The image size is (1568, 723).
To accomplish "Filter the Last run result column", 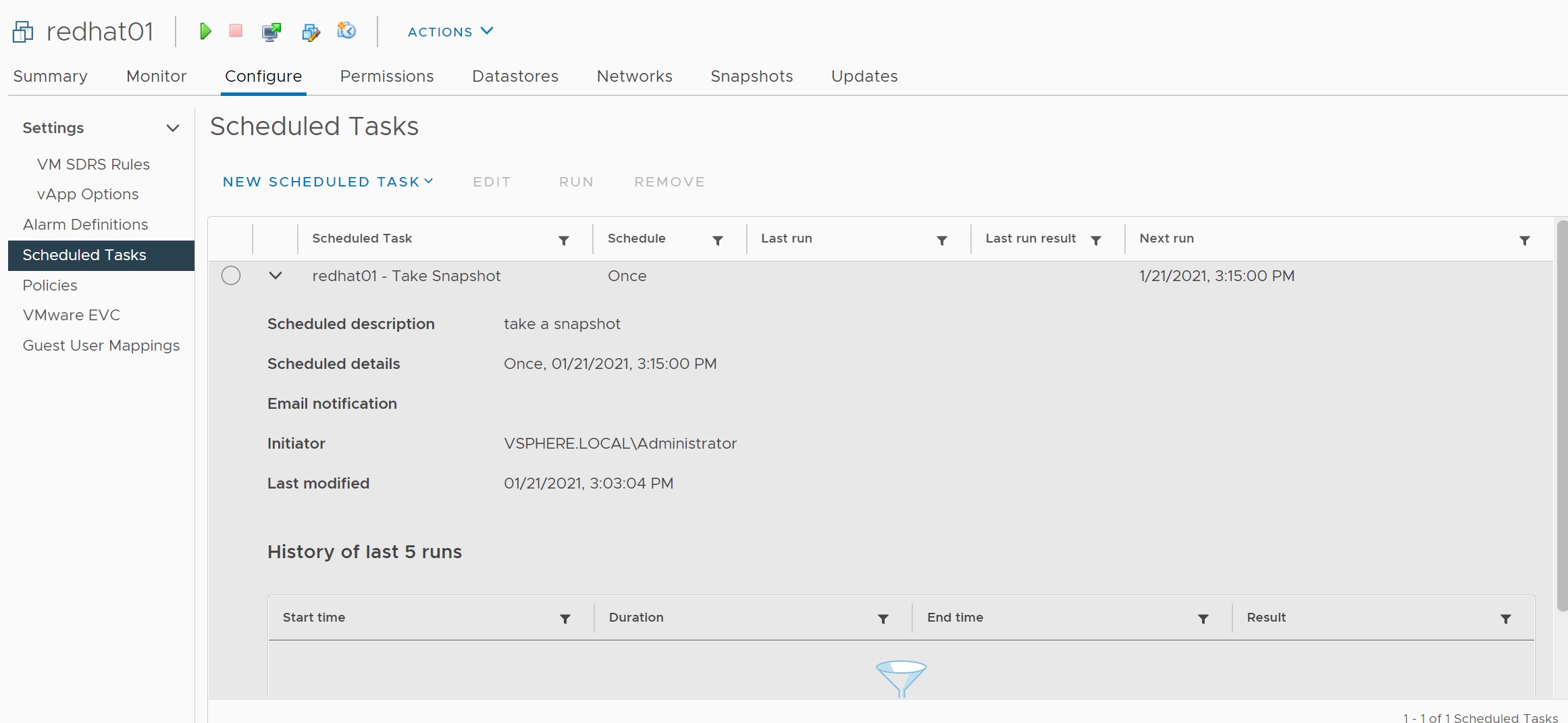I will (1096, 241).
